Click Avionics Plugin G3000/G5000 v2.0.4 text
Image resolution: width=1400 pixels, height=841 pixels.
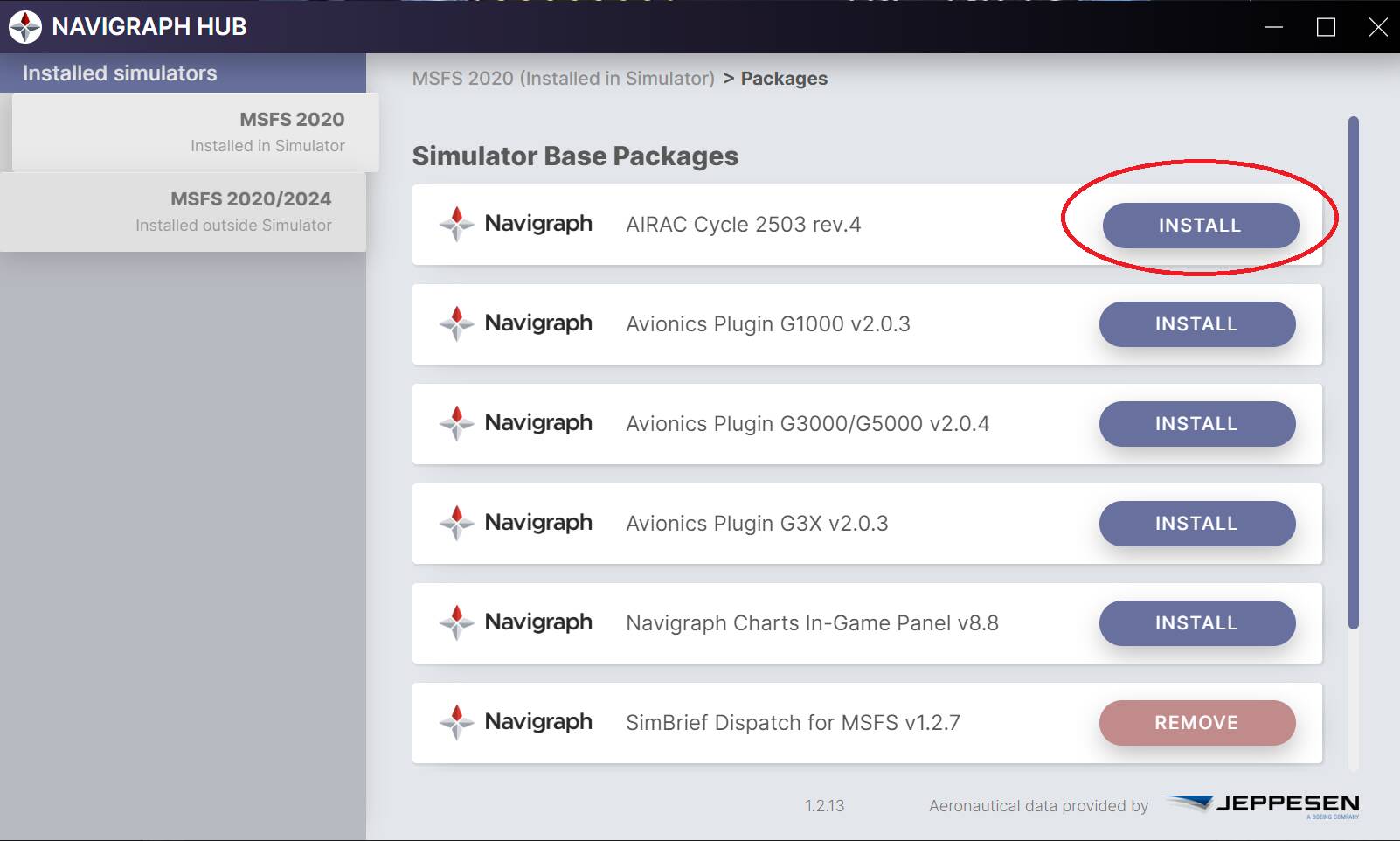click(x=807, y=424)
